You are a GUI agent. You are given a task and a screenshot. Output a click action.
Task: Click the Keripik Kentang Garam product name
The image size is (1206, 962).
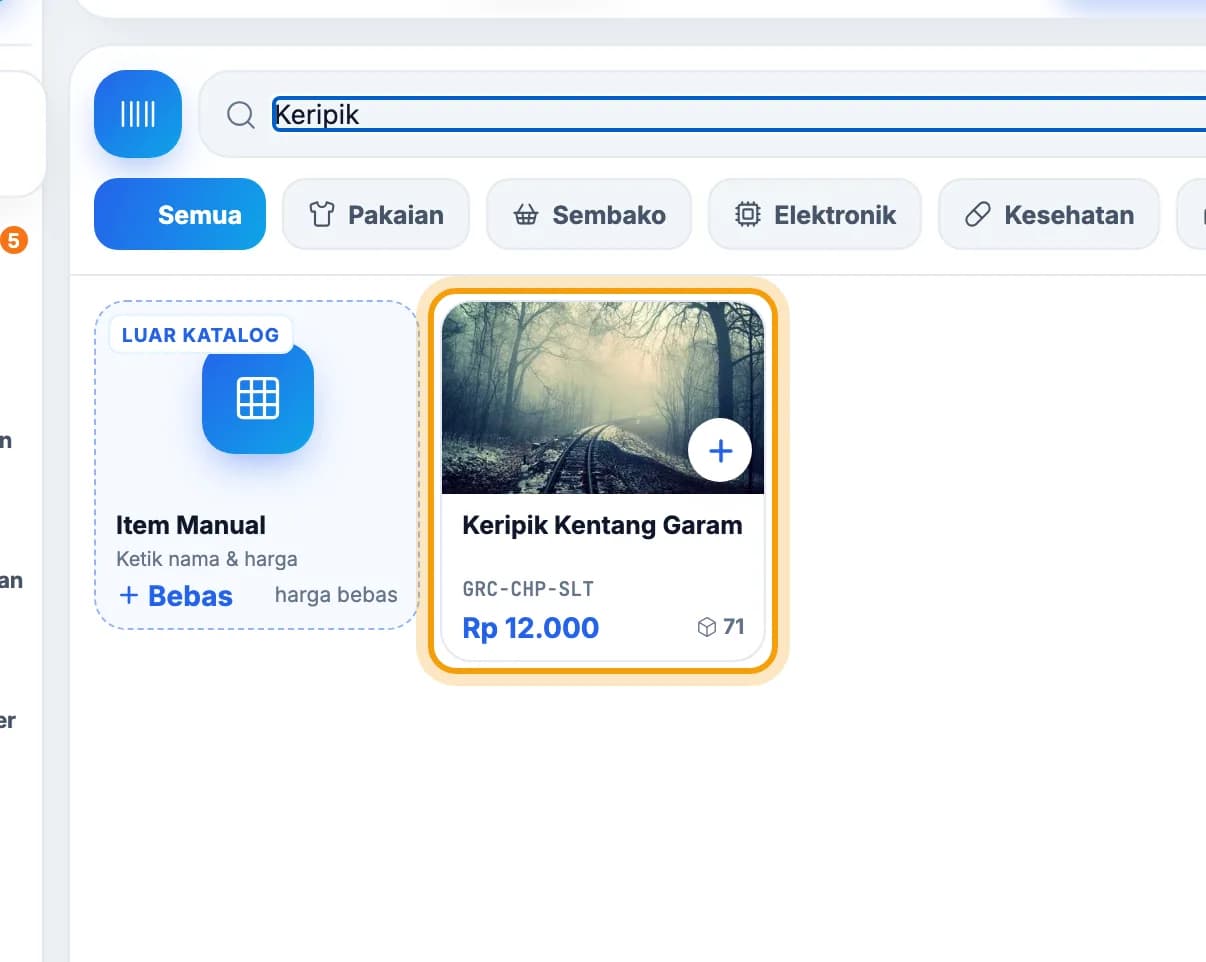pos(603,525)
